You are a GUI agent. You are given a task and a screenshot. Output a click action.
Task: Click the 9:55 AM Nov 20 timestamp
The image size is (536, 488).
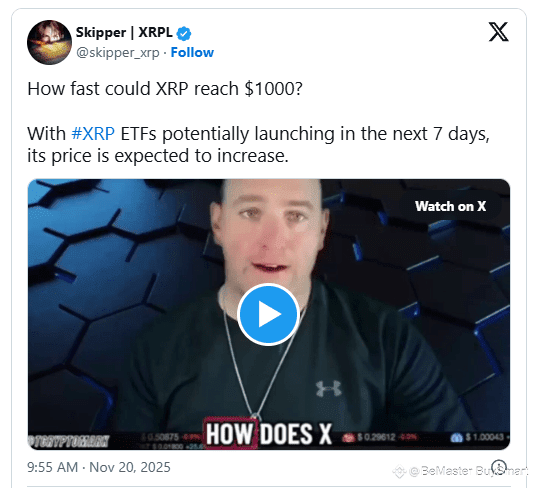click(x=99, y=467)
